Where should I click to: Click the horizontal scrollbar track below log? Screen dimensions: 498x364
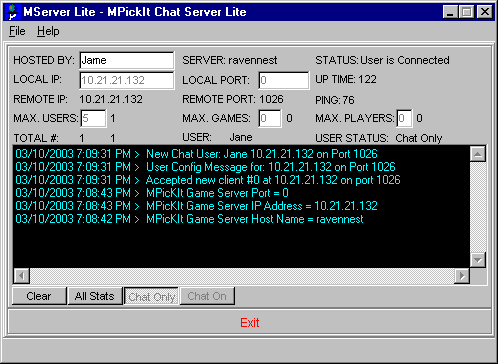pos(242,276)
